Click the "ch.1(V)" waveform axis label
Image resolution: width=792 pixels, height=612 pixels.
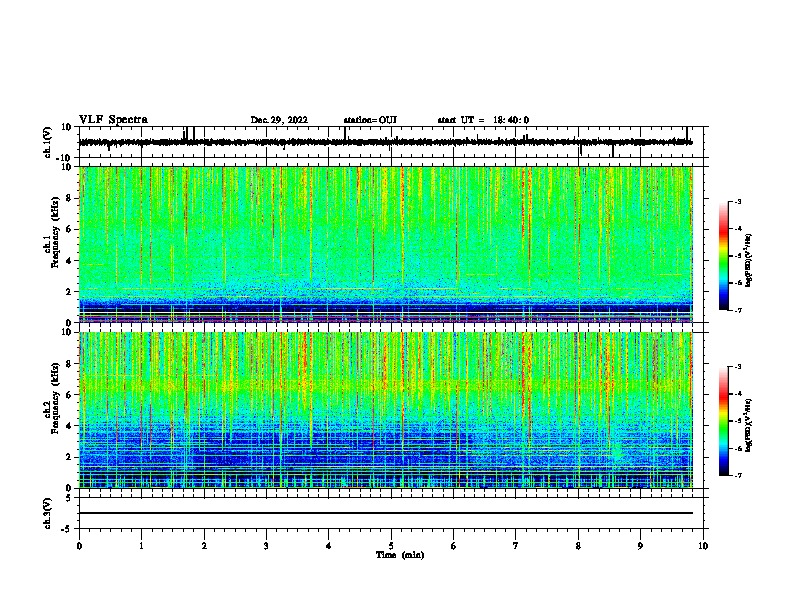point(48,142)
